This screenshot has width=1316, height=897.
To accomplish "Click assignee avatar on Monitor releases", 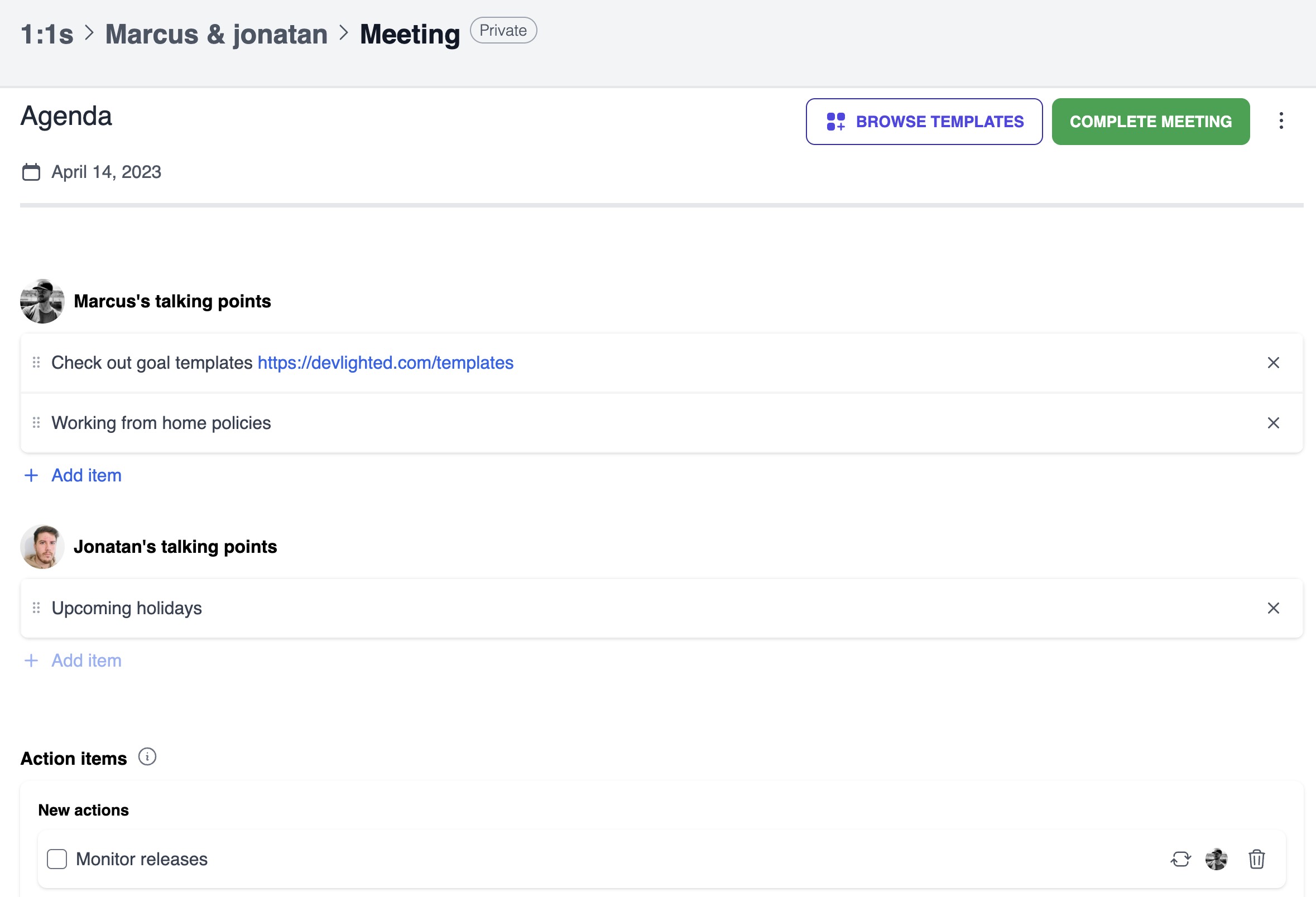I will coord(1216,859).
